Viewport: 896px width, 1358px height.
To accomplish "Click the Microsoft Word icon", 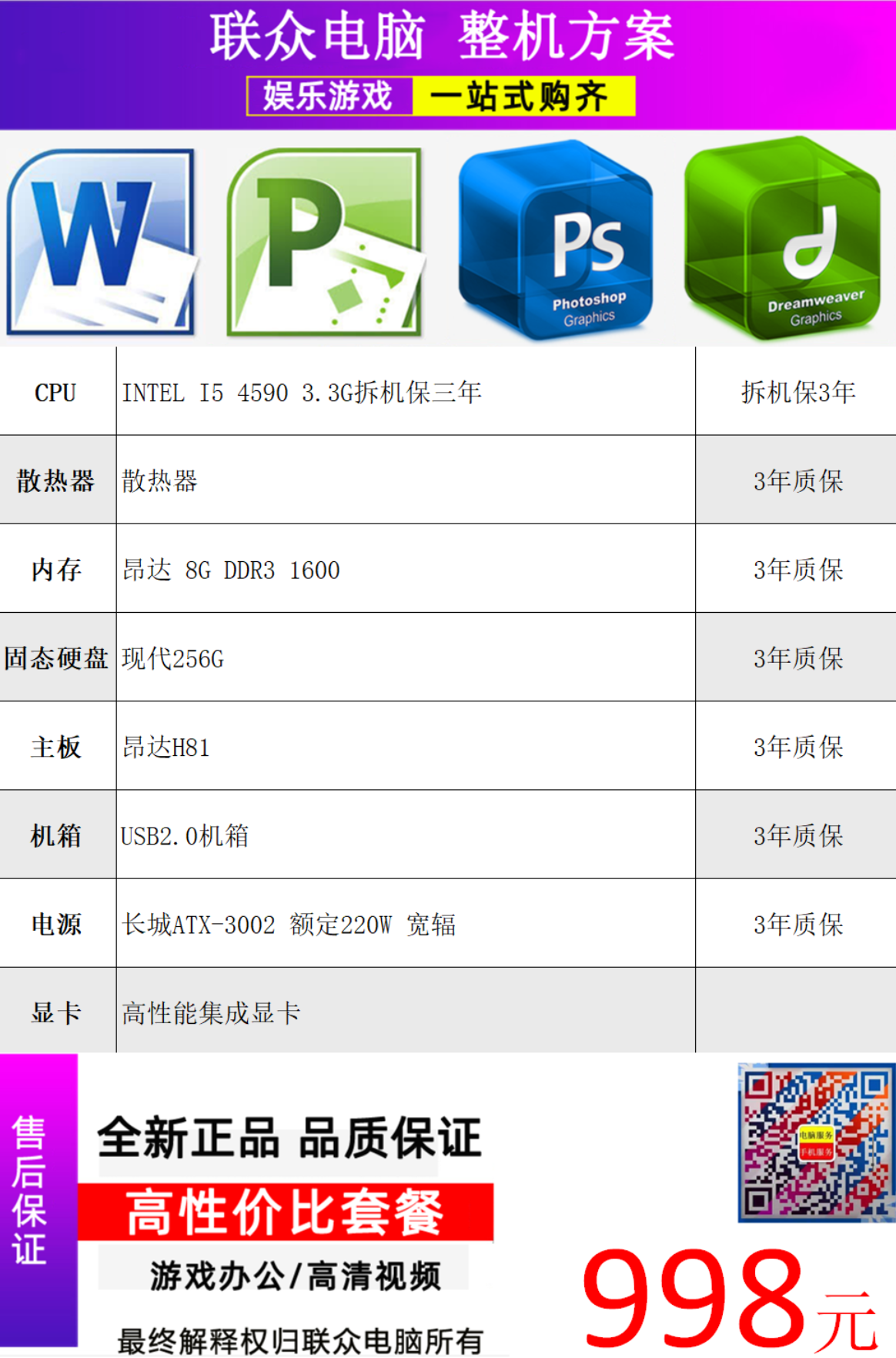I will [x=101, y=242].
